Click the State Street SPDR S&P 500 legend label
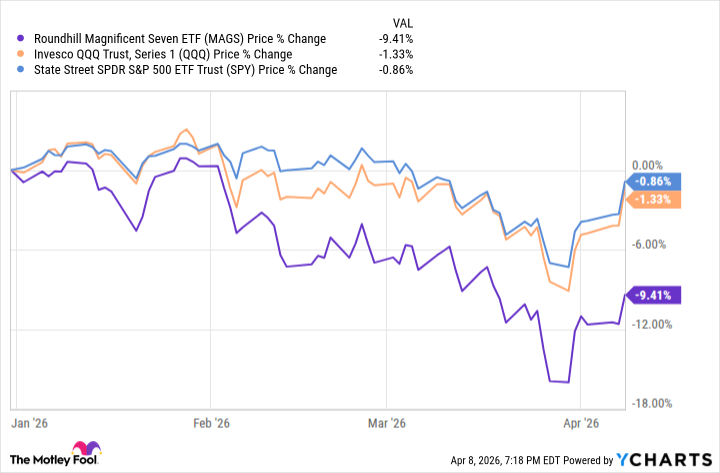This screenshot has height=473, width=720. 178,70
